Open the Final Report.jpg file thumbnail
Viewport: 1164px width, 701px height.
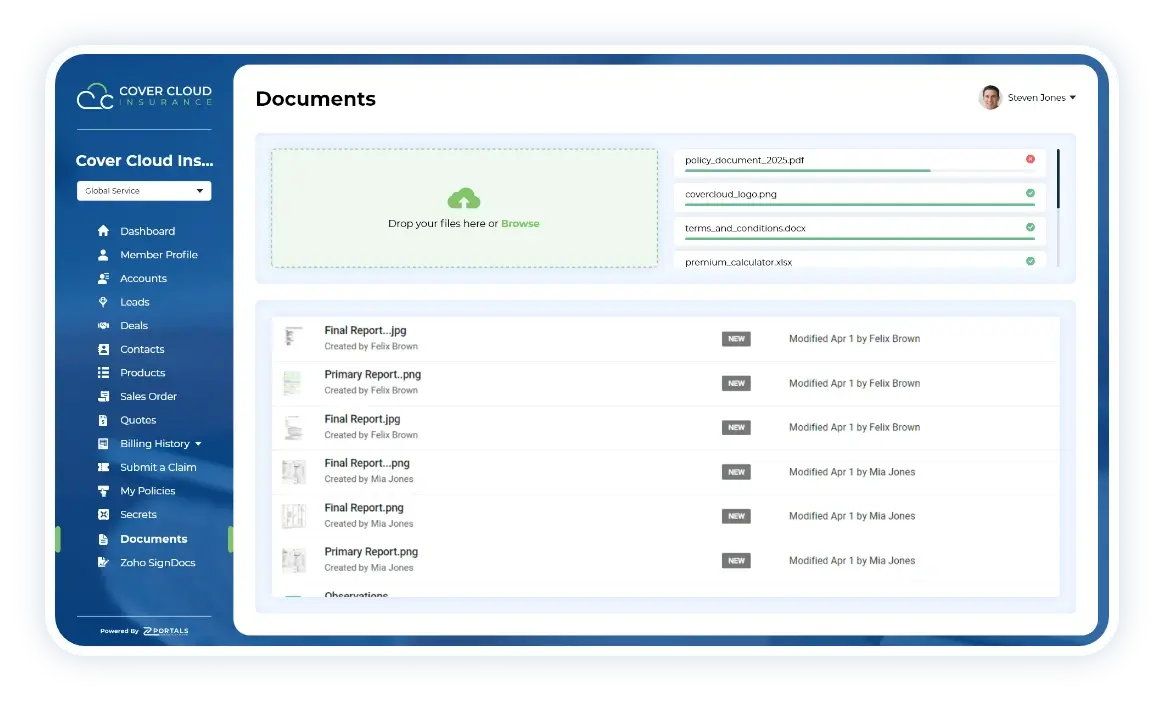pyautogui.click(x=294, y=427)
